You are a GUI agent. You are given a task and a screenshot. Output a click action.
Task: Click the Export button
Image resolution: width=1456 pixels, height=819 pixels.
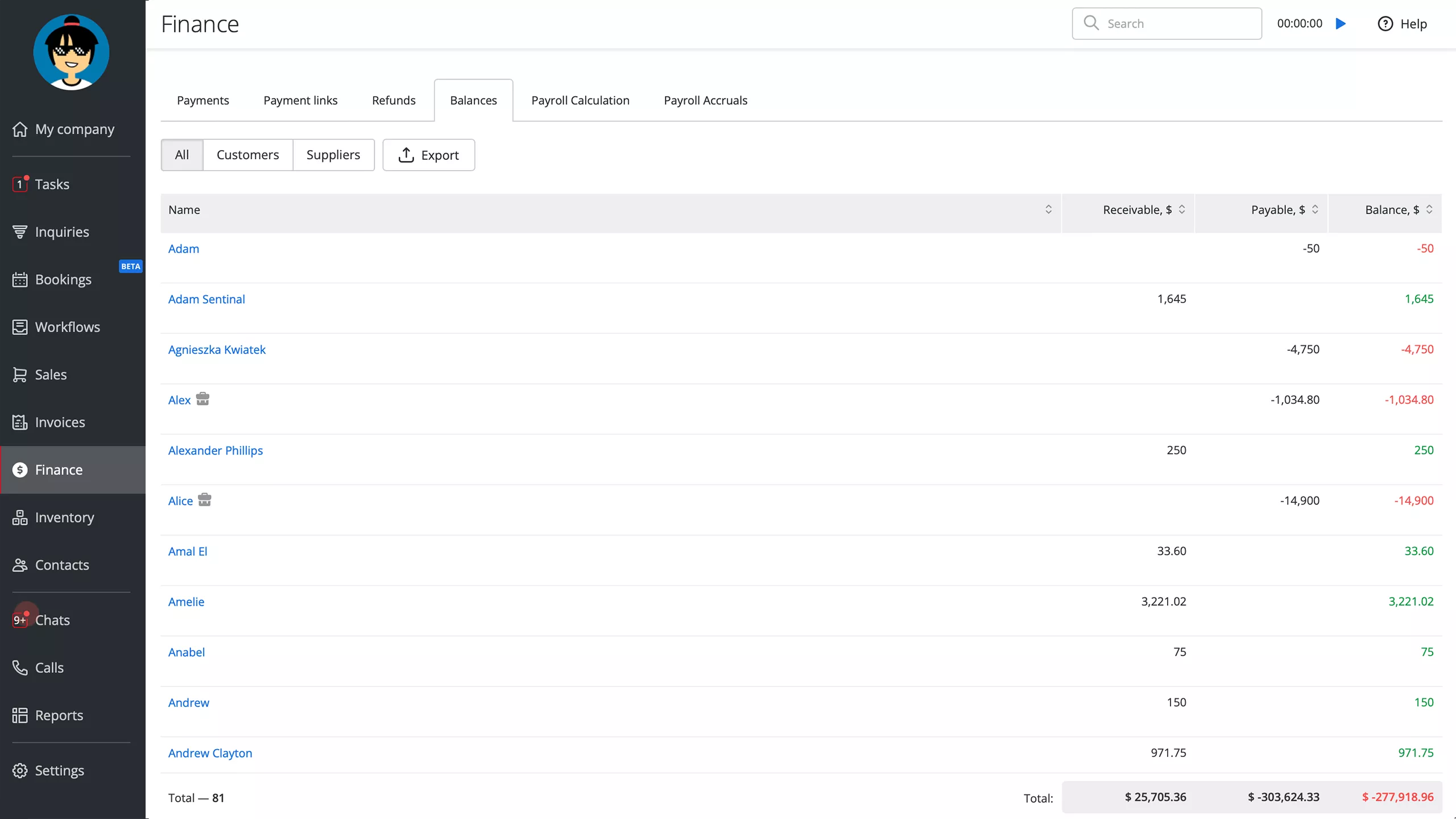[429, 155]
